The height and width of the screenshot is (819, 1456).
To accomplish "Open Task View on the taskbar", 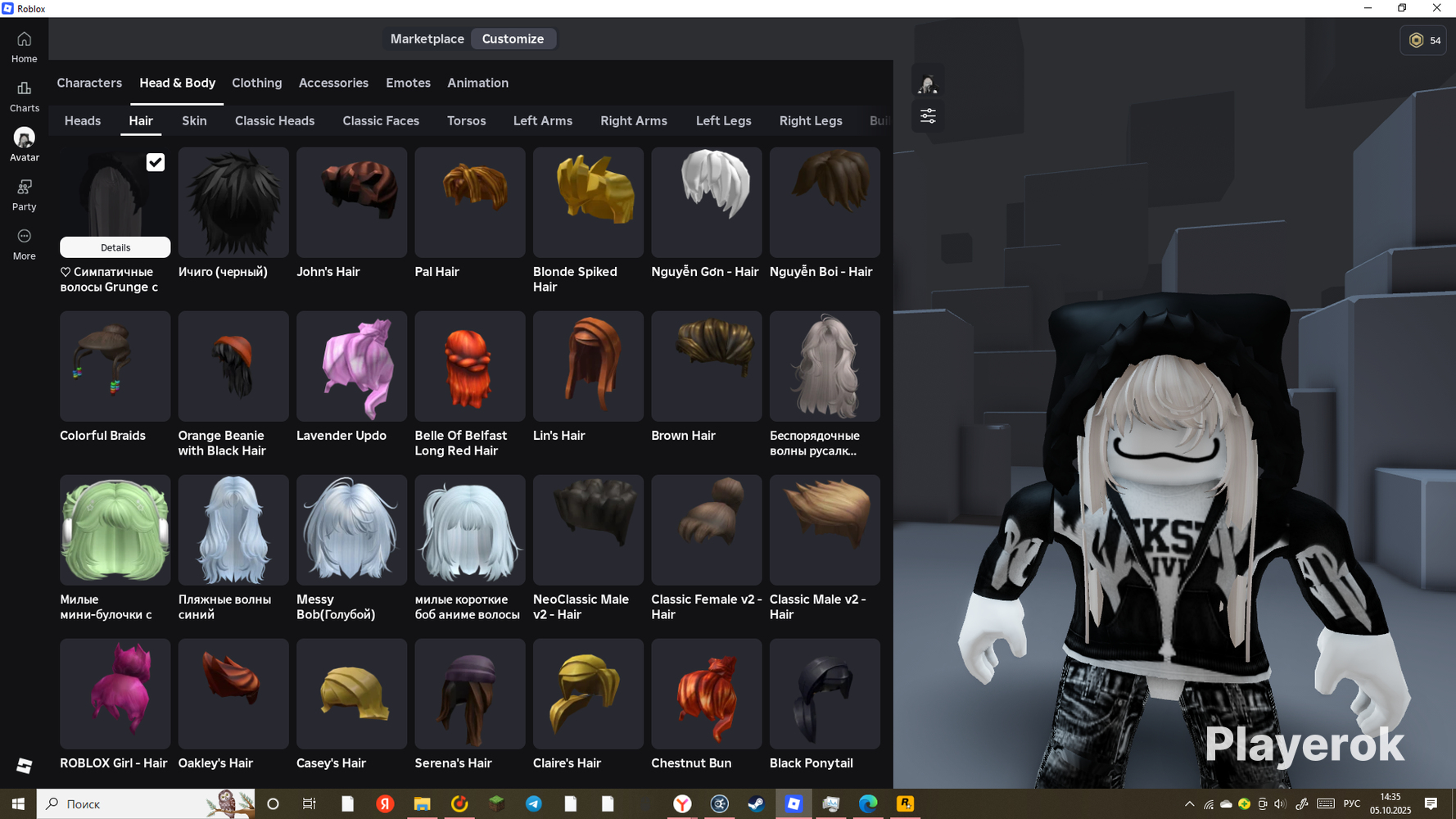I will point(310,804).
